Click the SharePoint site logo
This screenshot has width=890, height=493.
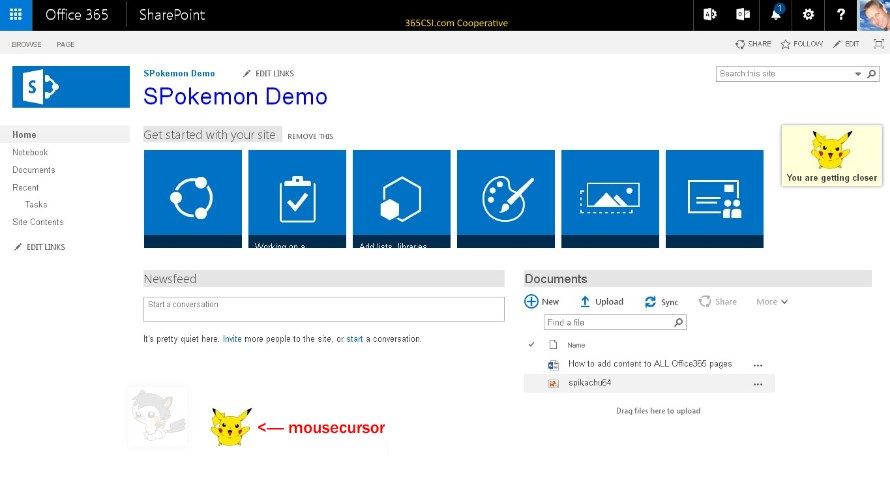(71, 87)
